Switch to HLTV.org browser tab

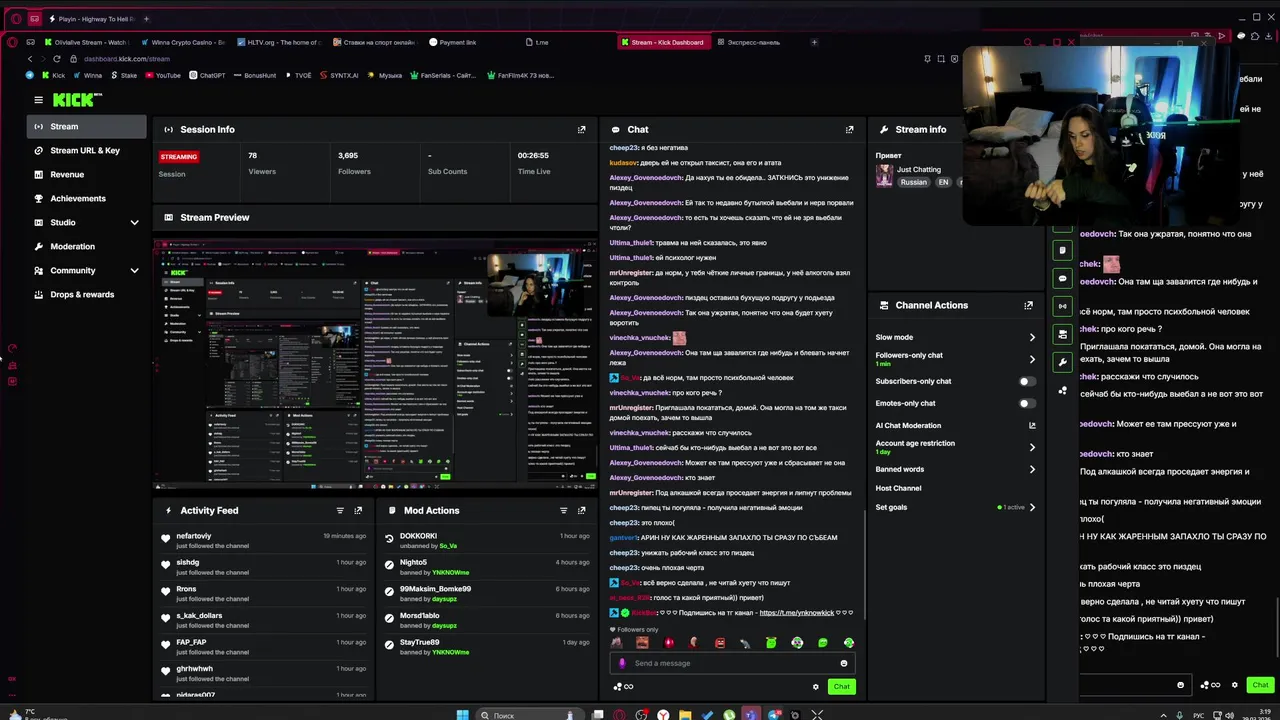[x=278, y=42]
